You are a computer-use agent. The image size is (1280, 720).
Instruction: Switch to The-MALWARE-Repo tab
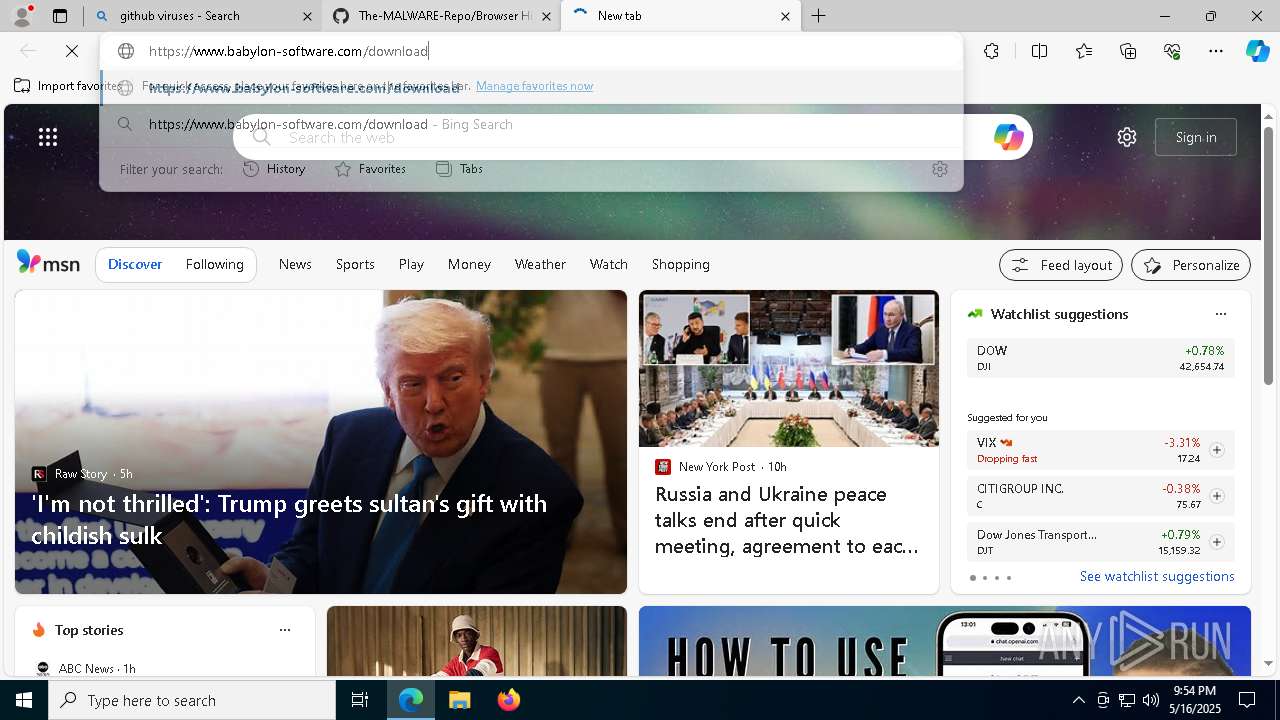[x=442, y=16]
